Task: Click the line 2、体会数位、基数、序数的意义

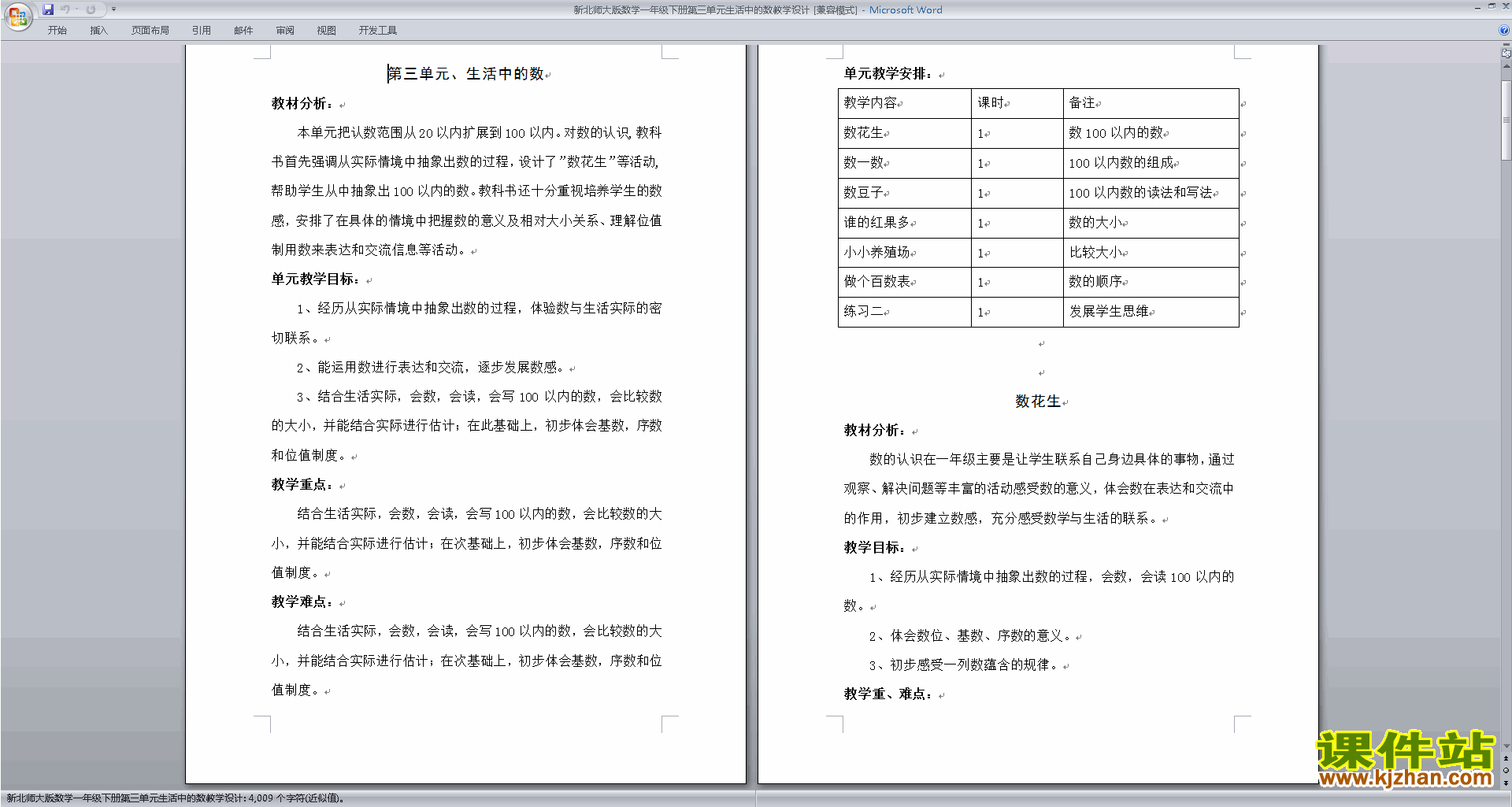Action: pyautogui.click(x=971, y=636)
